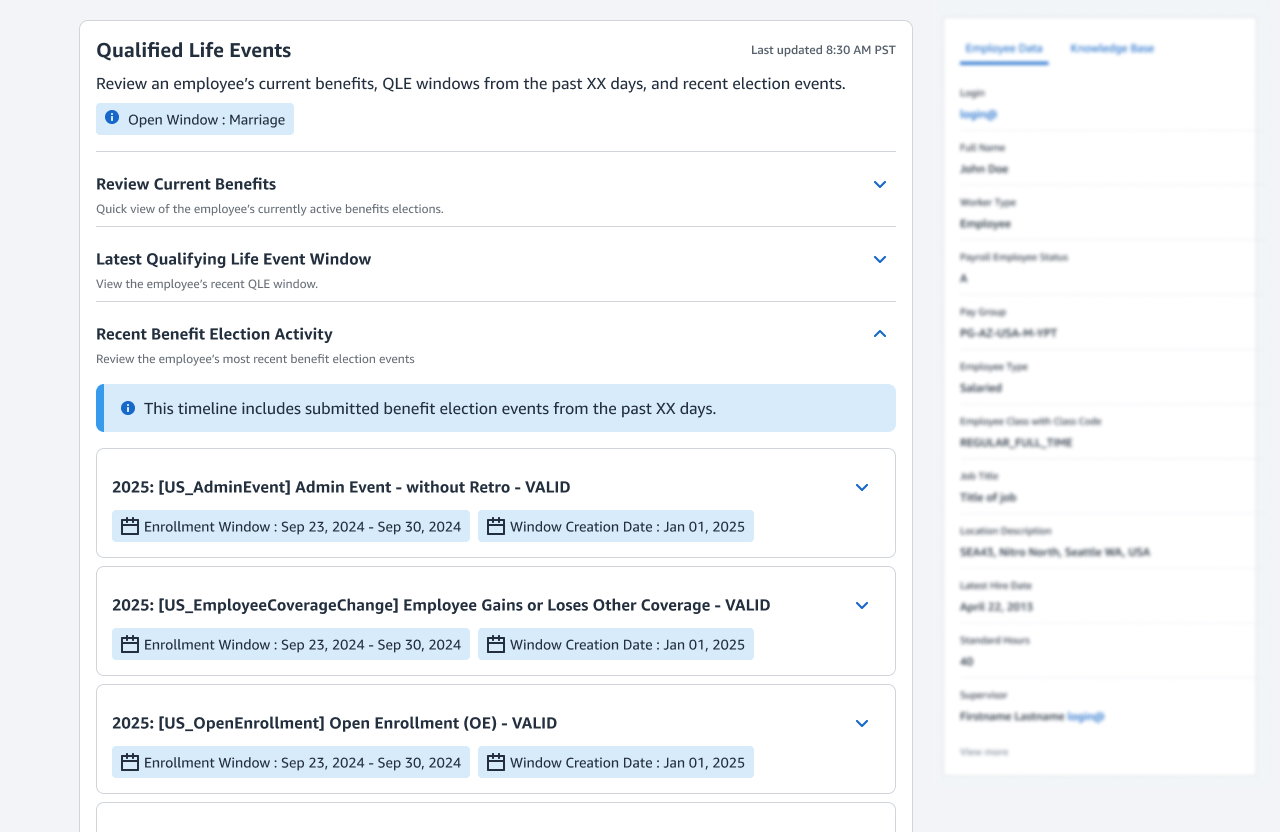Click Review Current Benefits heading
The height and width of the screenshot is (832, 1280).
(x=186, y=184)
